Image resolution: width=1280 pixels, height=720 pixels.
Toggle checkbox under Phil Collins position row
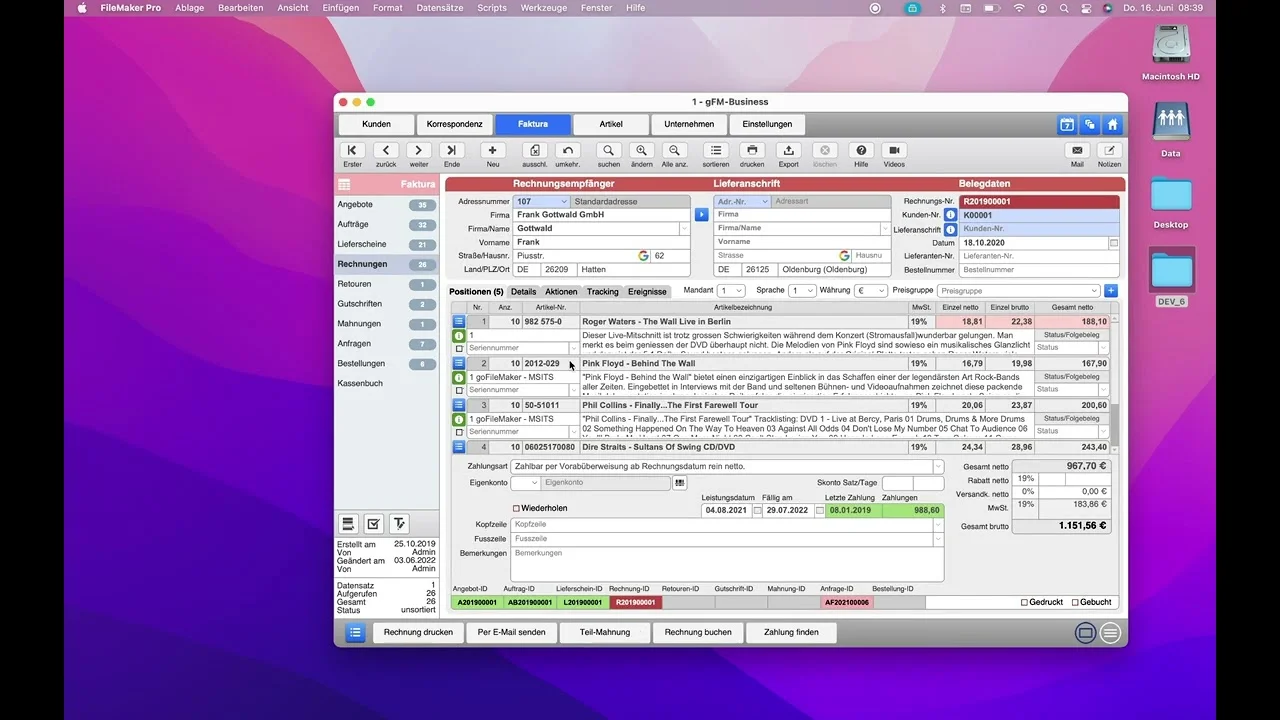pyautogui.click(x=459, y=432)
